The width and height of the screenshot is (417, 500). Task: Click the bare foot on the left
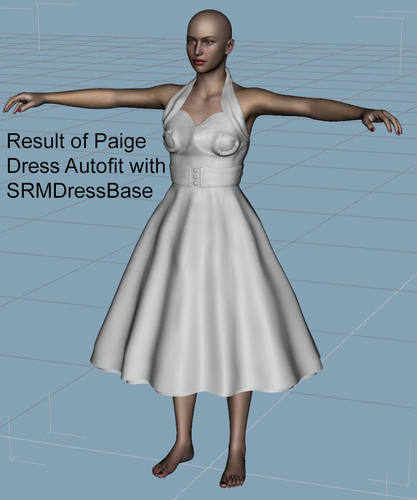[x=173, y=461]
